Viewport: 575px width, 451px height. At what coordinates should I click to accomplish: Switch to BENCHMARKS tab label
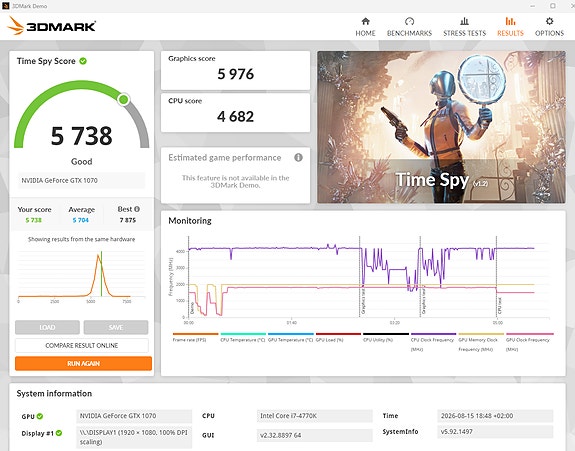(x=409, y=33)
